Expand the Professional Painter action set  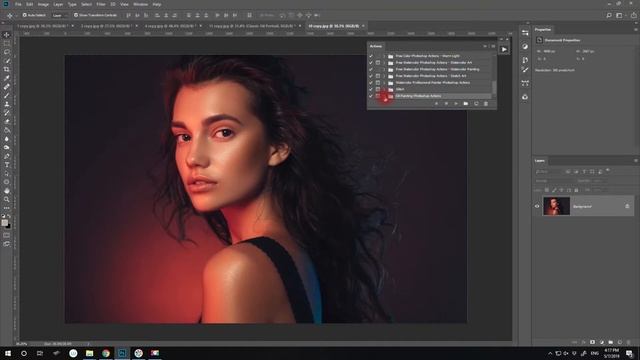click(x=384, y=82)
